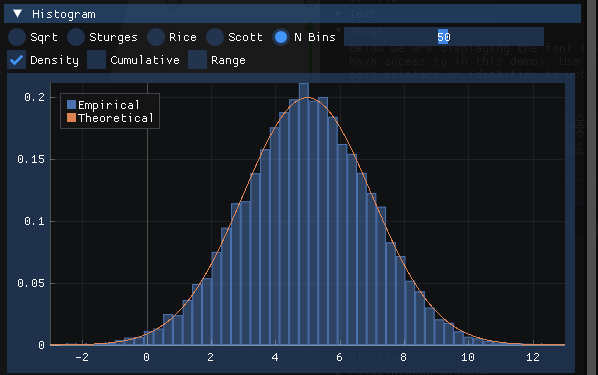
Task: Click the Histogram header title
Action: point(64,14)
